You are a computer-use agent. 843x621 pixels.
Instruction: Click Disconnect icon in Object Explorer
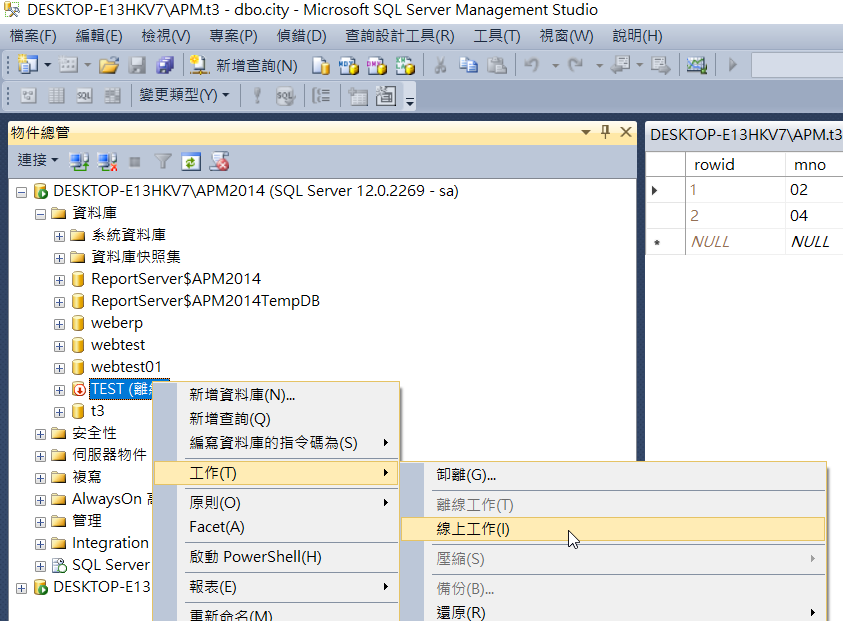[107, 161]
